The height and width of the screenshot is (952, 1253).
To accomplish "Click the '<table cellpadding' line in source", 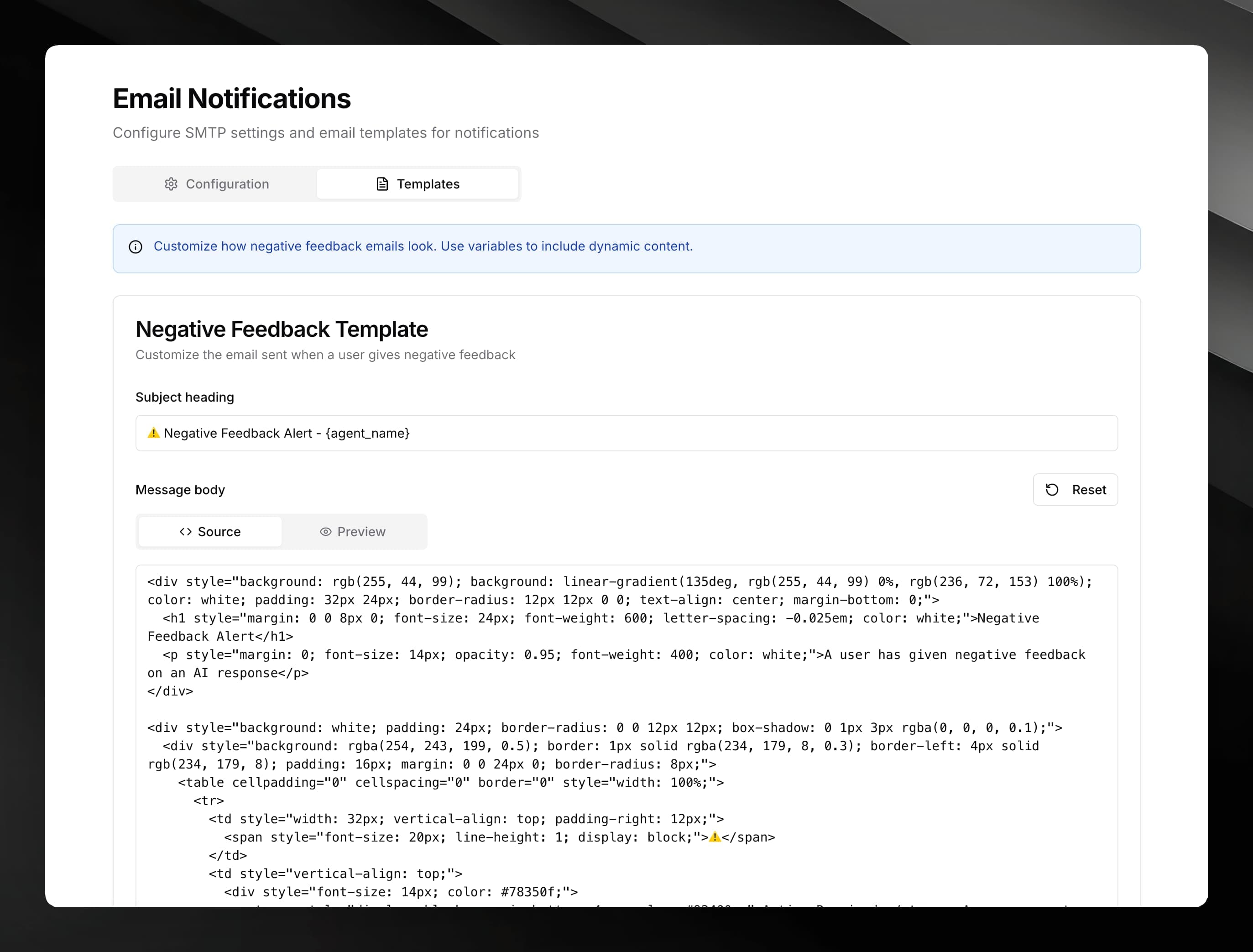I will pos(451,783).
